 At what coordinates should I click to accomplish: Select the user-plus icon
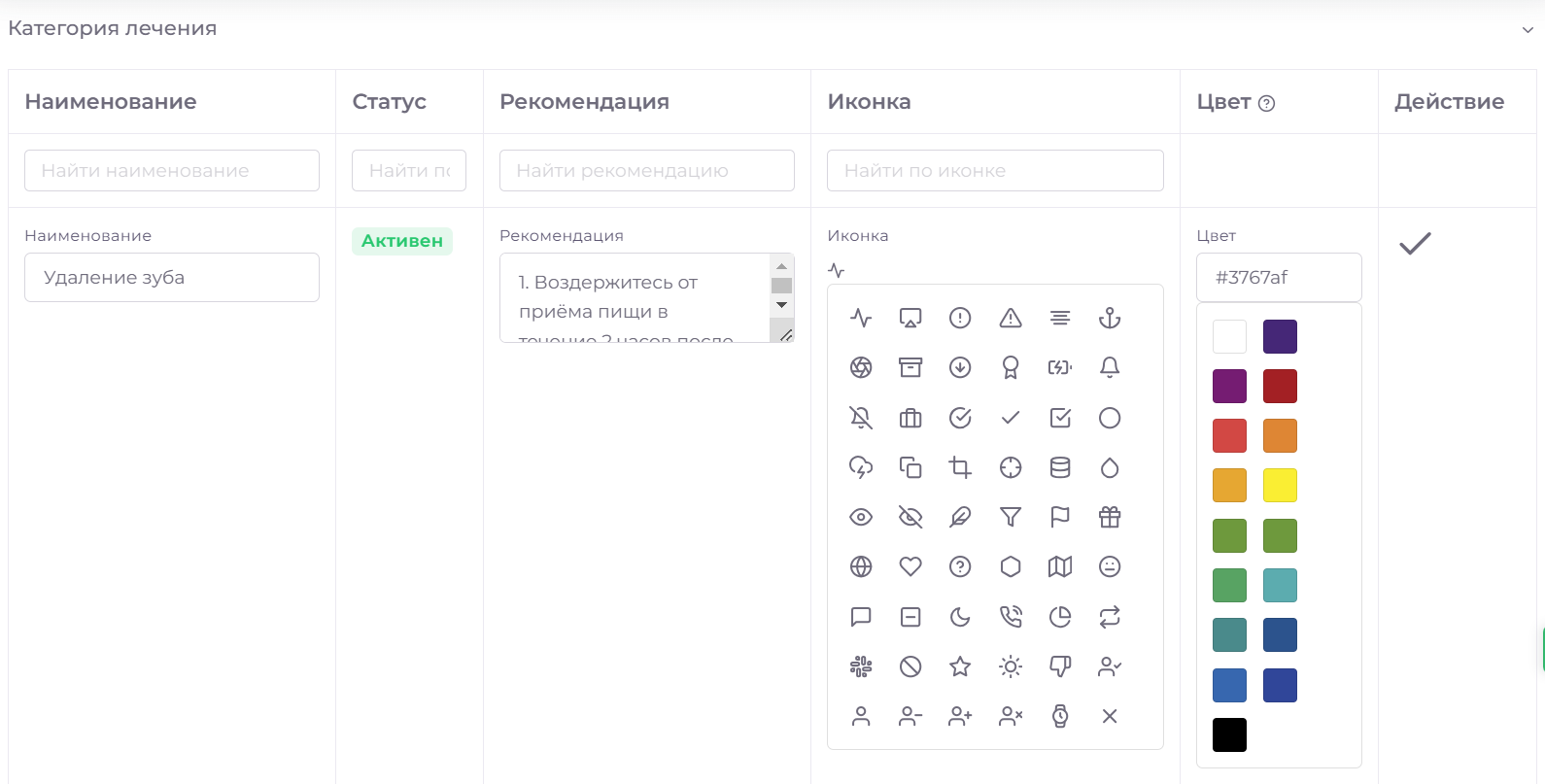coord(960,716)
